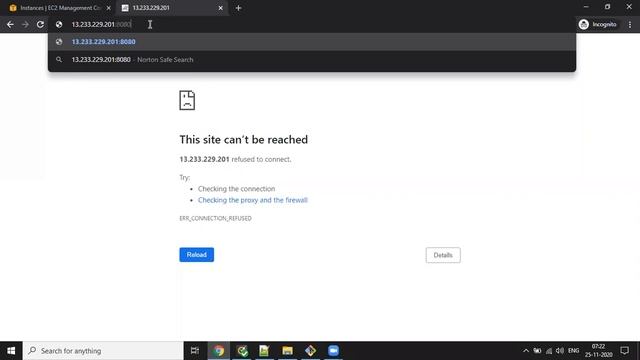Click the Incognito profile indicator
This screenshot has width=640, height=360.
click(598, 24)
